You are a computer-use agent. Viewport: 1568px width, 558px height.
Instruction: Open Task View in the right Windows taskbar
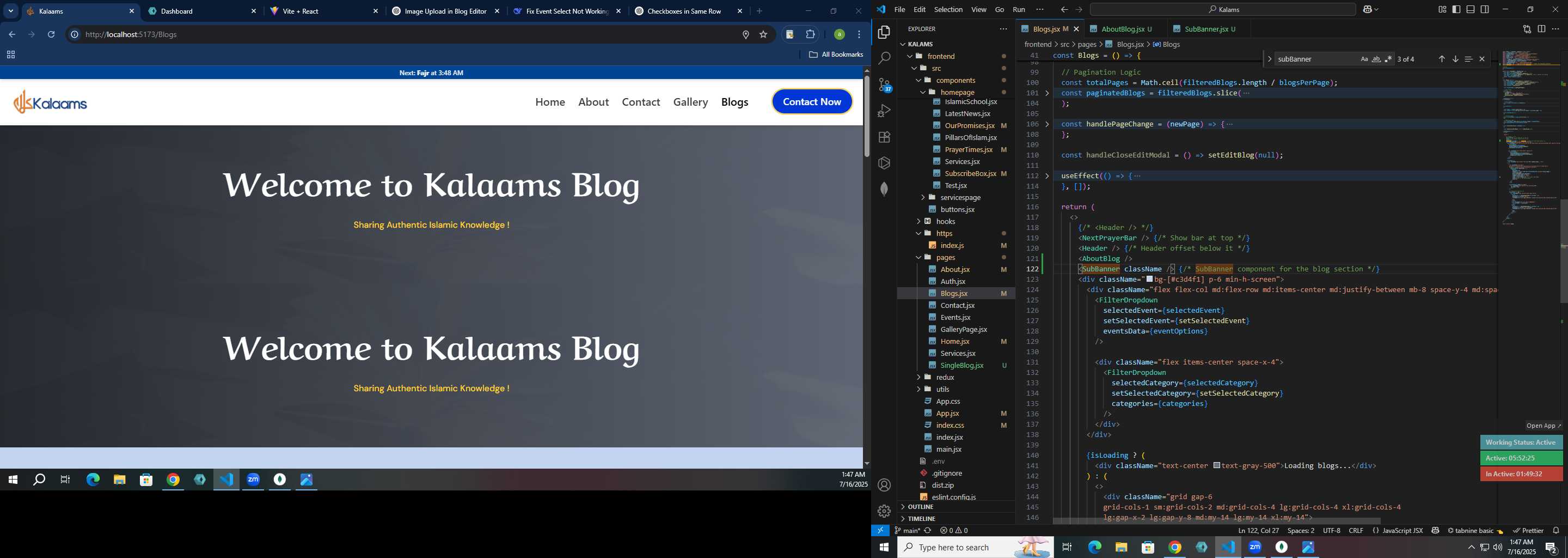1067,547
